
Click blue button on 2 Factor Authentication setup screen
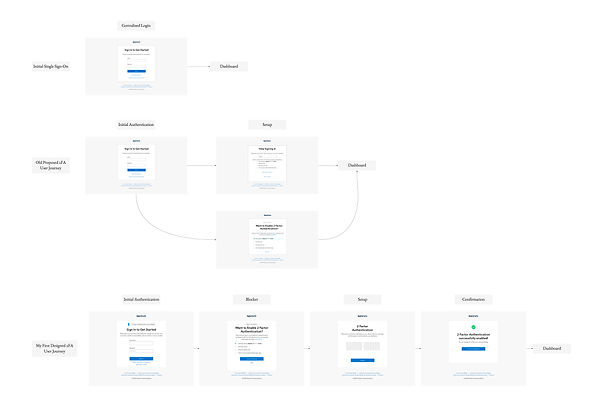pos(363,360)
